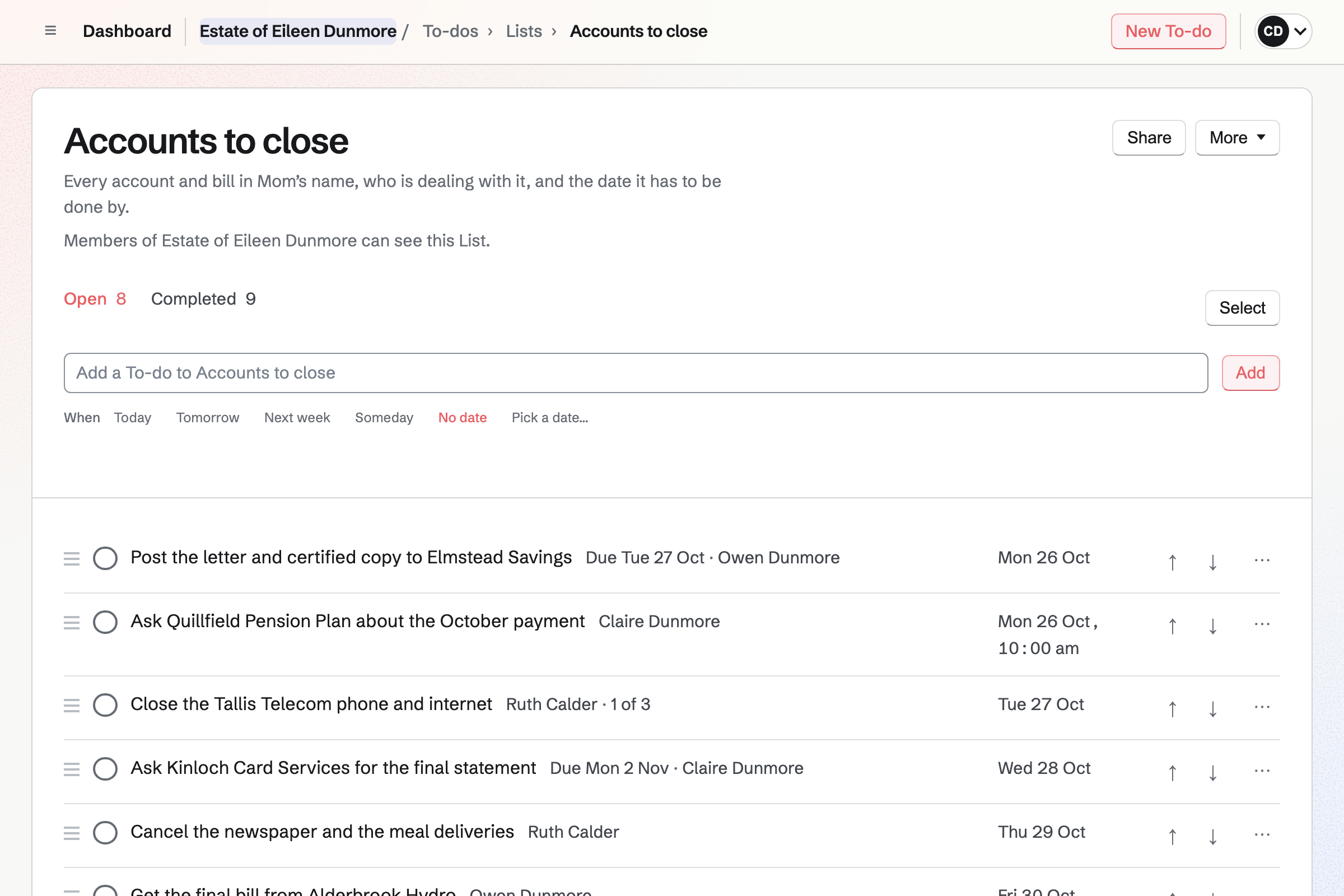
Task: Mark Close the Tallis Telecom to-do done
Action: 105,704
